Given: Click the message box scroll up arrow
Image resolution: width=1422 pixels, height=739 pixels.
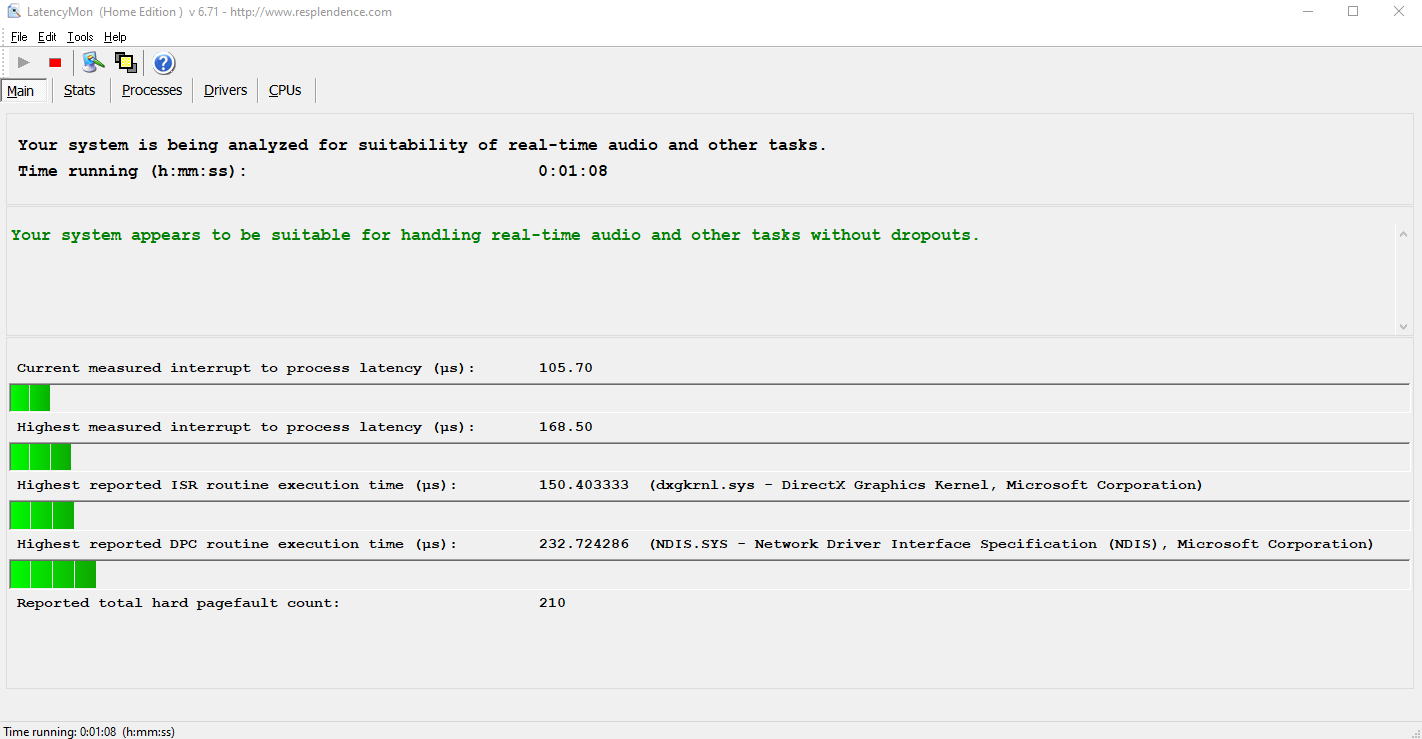Looking at the screenshot, I should tap(1403, 234).
